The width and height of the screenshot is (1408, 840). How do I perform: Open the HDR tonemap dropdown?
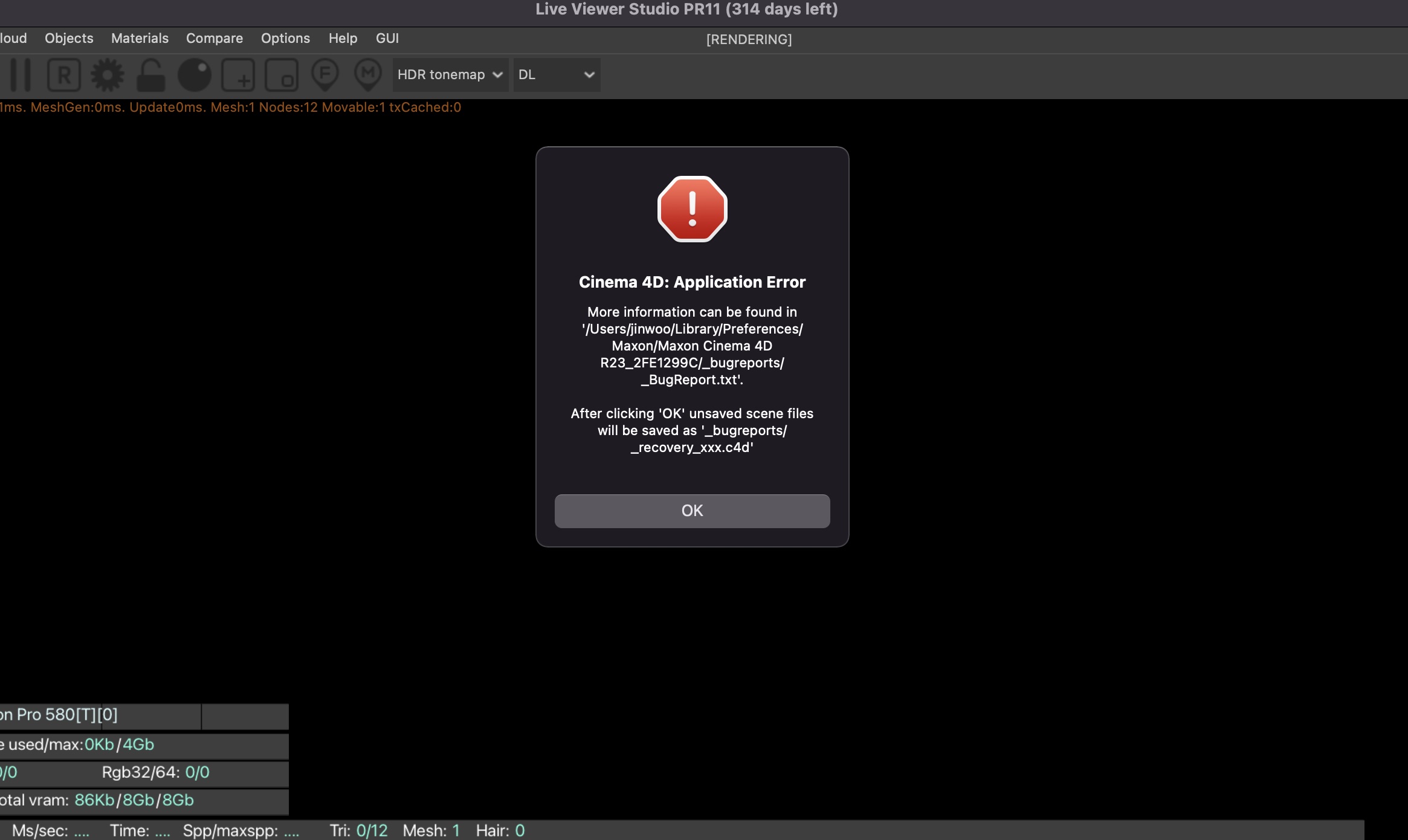tap(450, 75)
